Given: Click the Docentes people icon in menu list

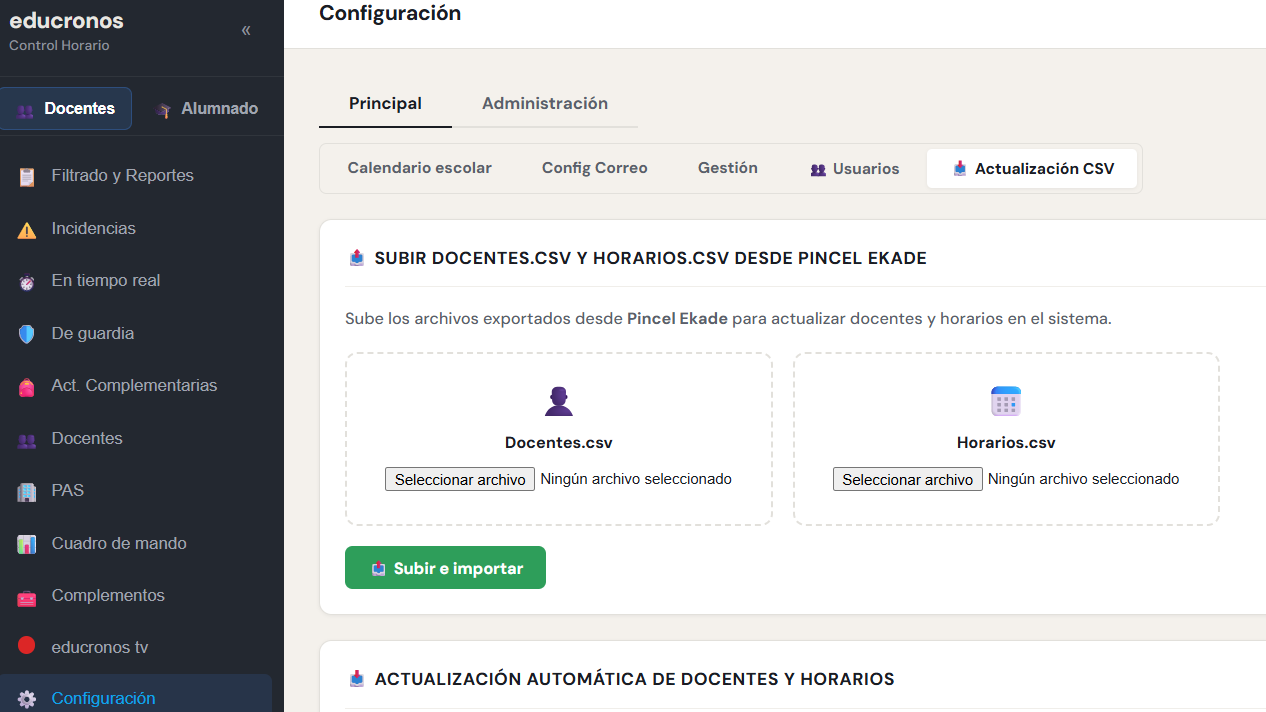Looking at the screenshot, I should (27, 439).
